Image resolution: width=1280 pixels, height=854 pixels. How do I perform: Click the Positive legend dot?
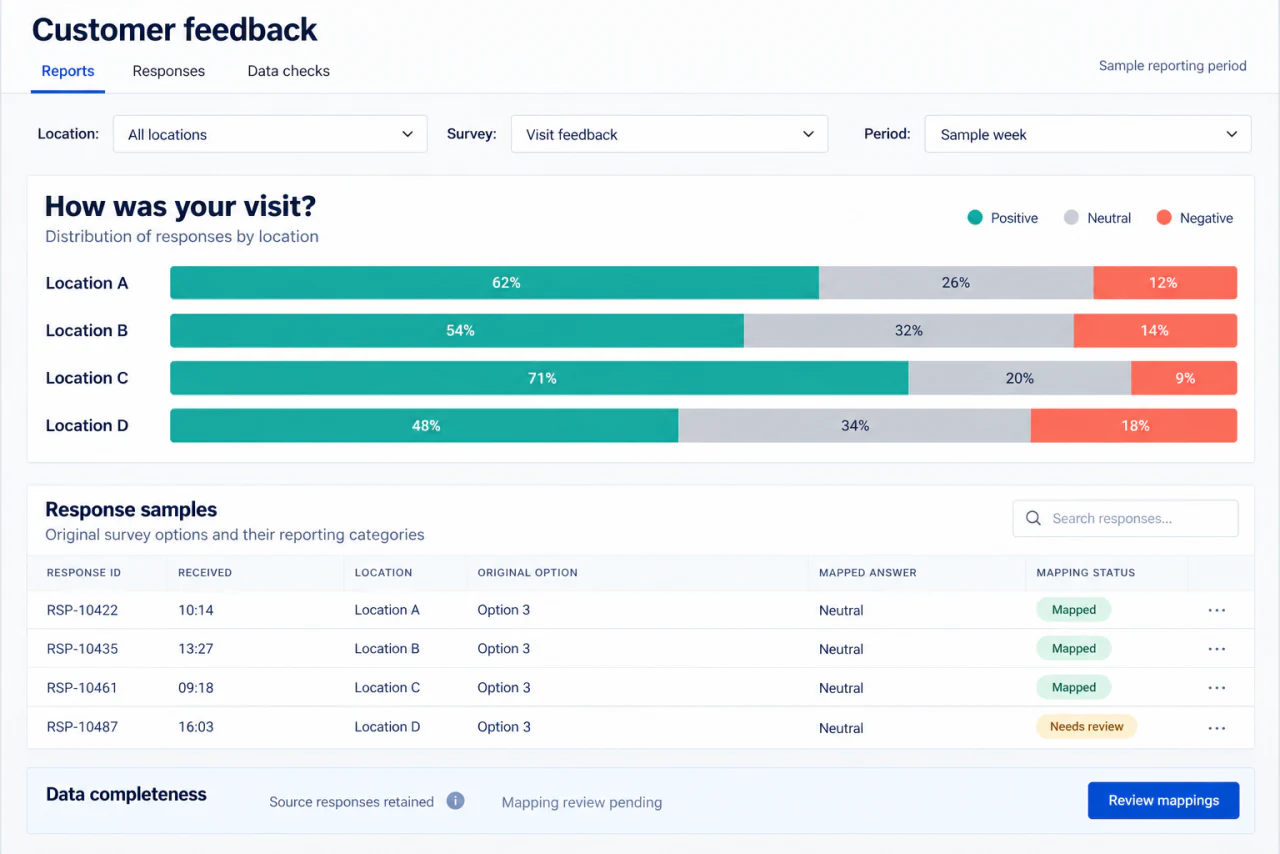975,217
